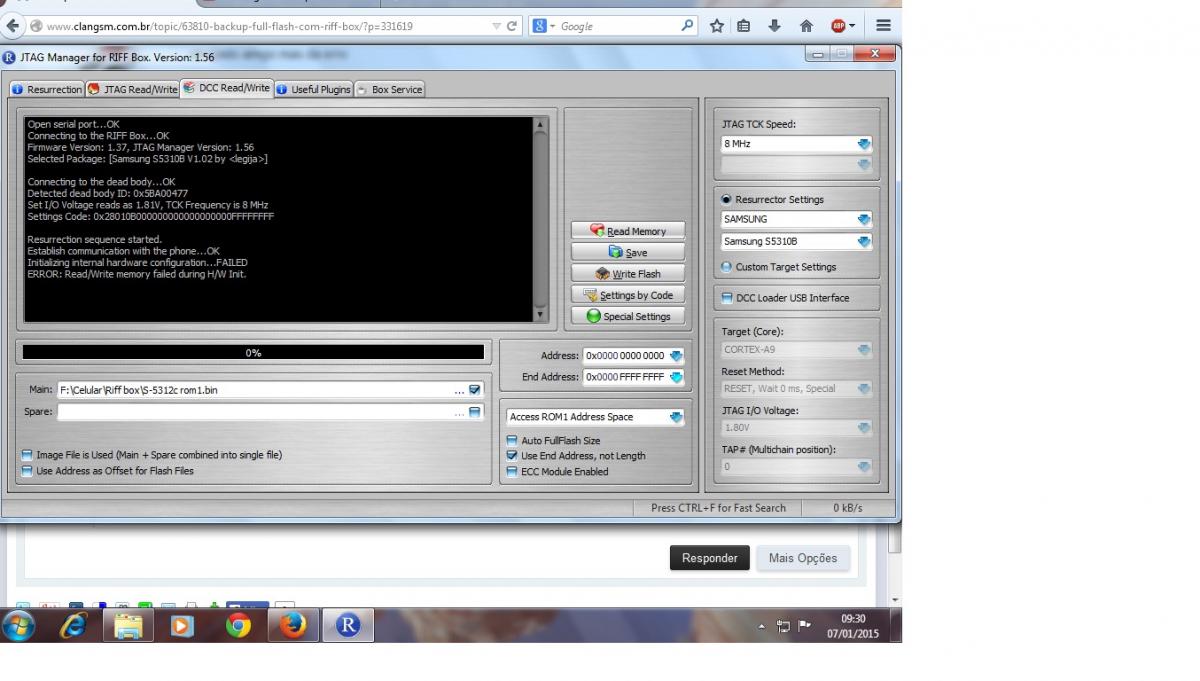Click the Firefox back arrow button

(14, 26)
